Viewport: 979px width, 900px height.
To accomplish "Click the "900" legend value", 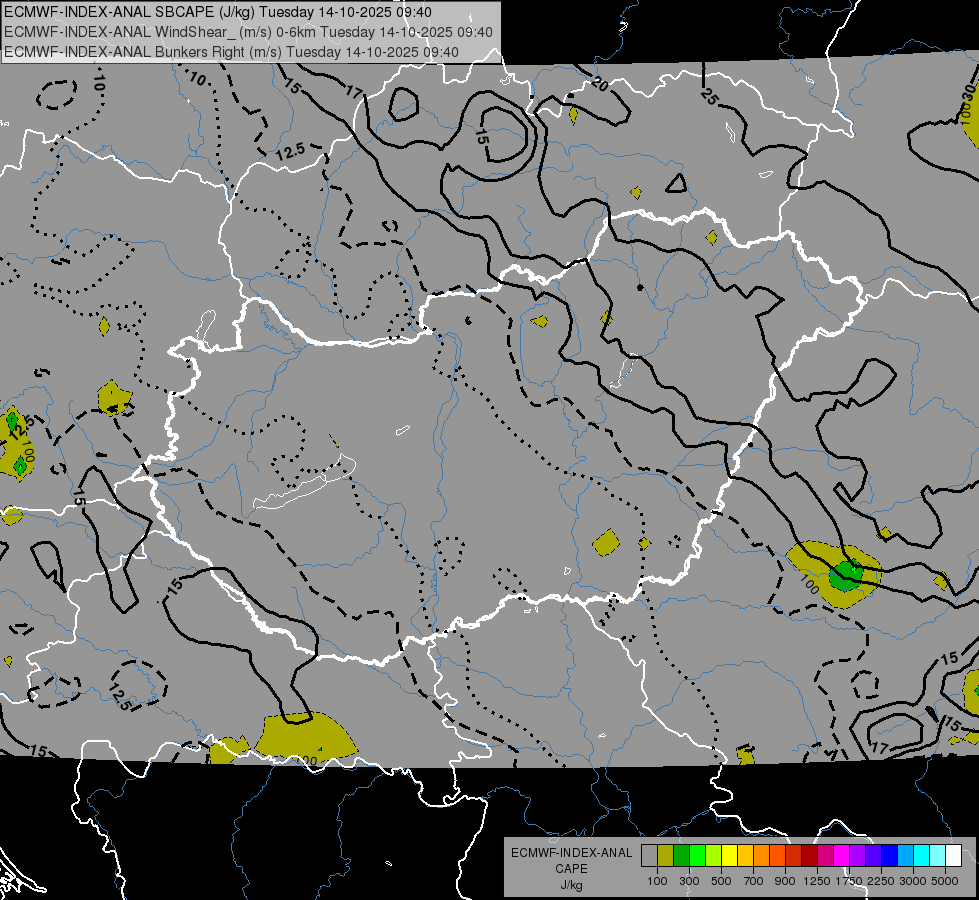I will (x=785, y=881).
